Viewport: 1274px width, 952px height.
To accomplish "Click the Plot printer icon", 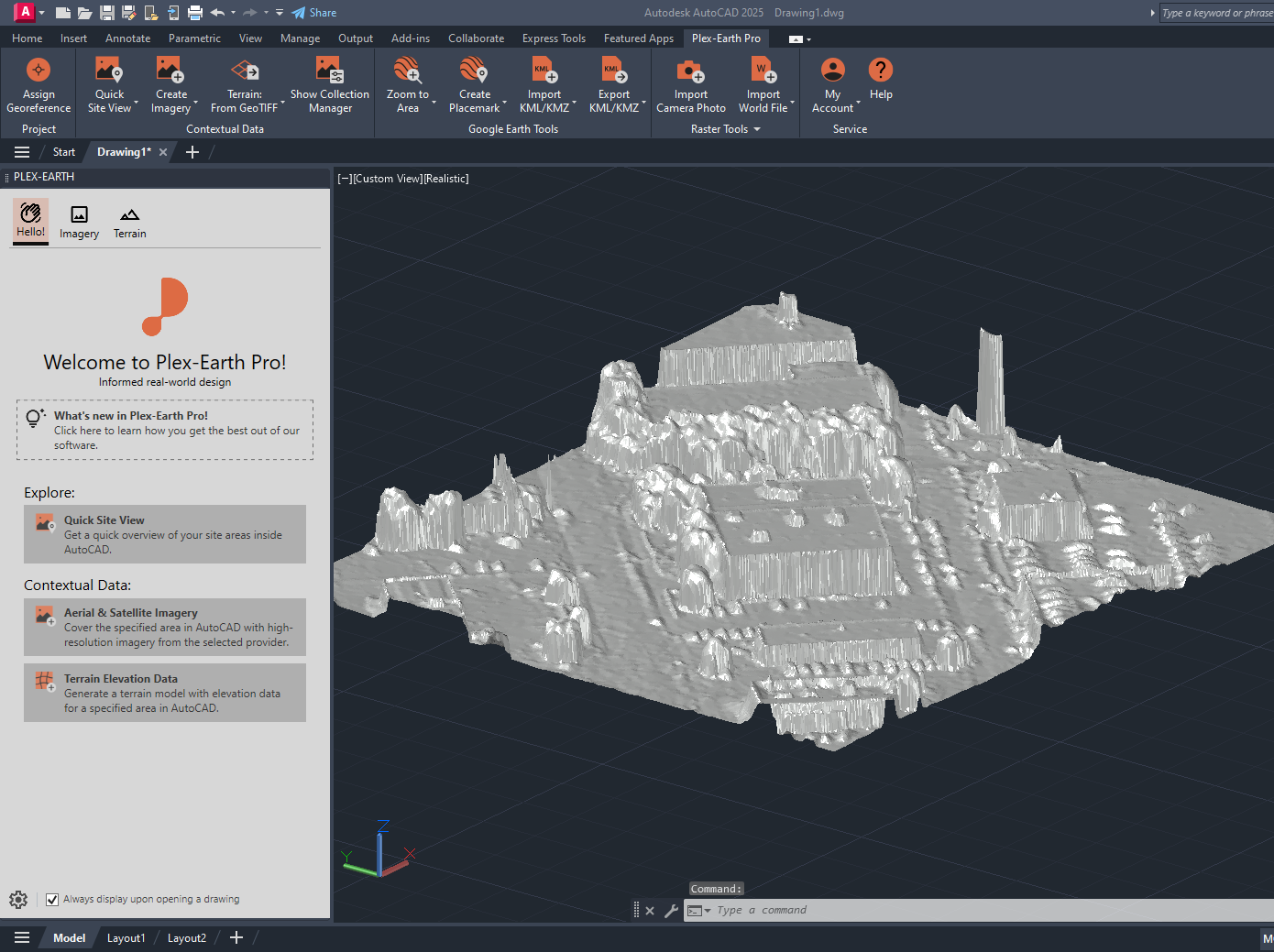I will (194, 13).
